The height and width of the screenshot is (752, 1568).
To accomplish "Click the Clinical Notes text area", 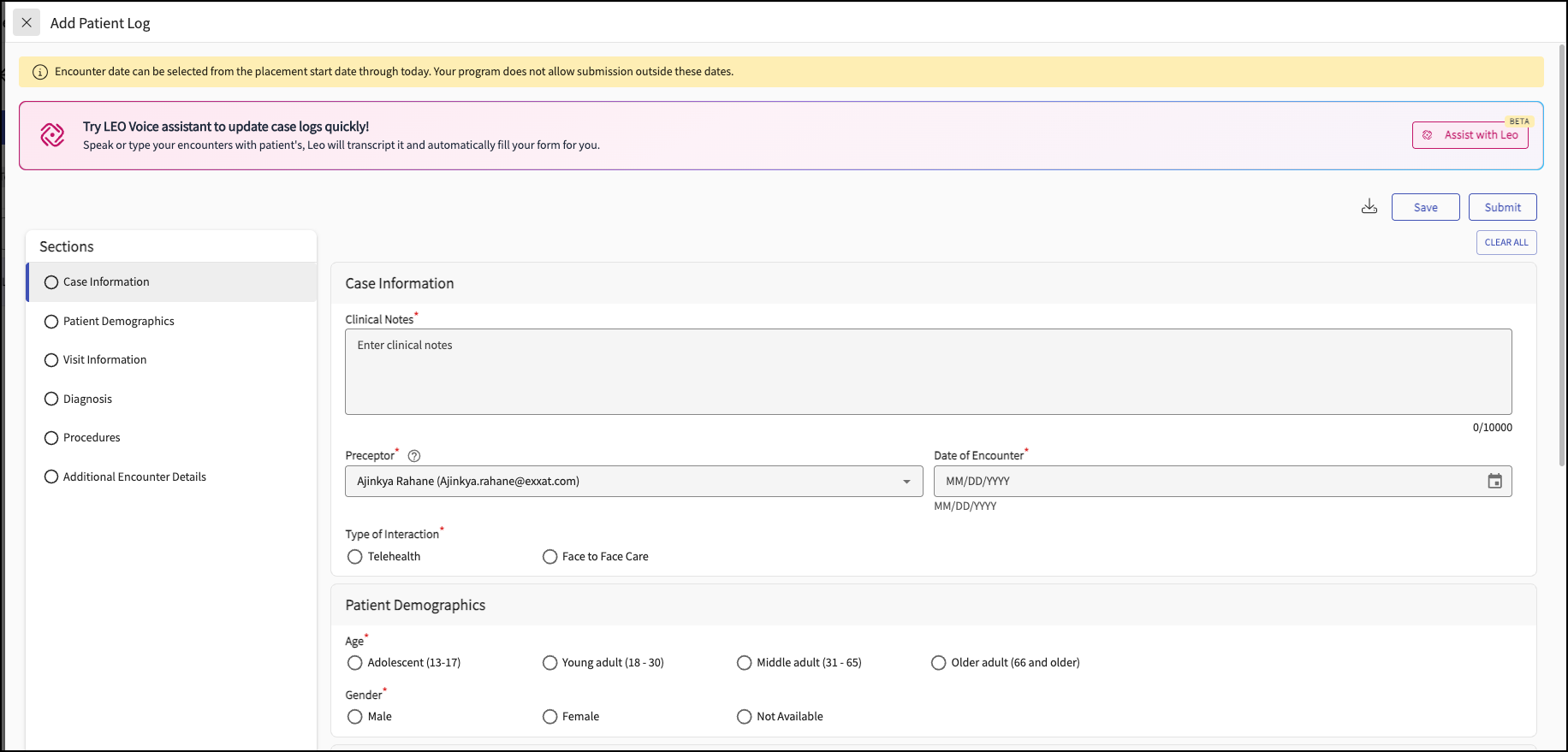I will coord(929,372).
